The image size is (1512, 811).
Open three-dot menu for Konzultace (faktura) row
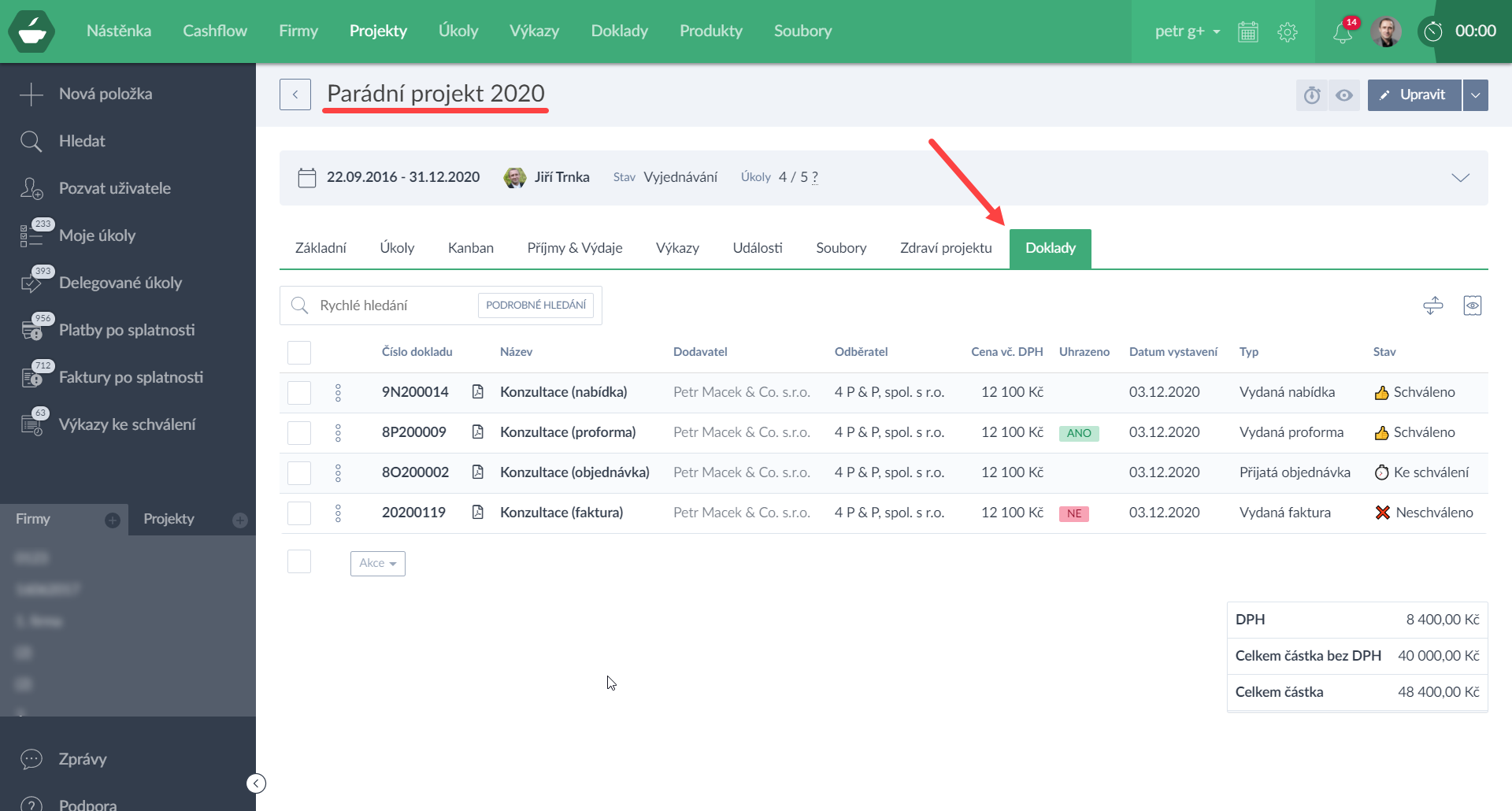338,513
